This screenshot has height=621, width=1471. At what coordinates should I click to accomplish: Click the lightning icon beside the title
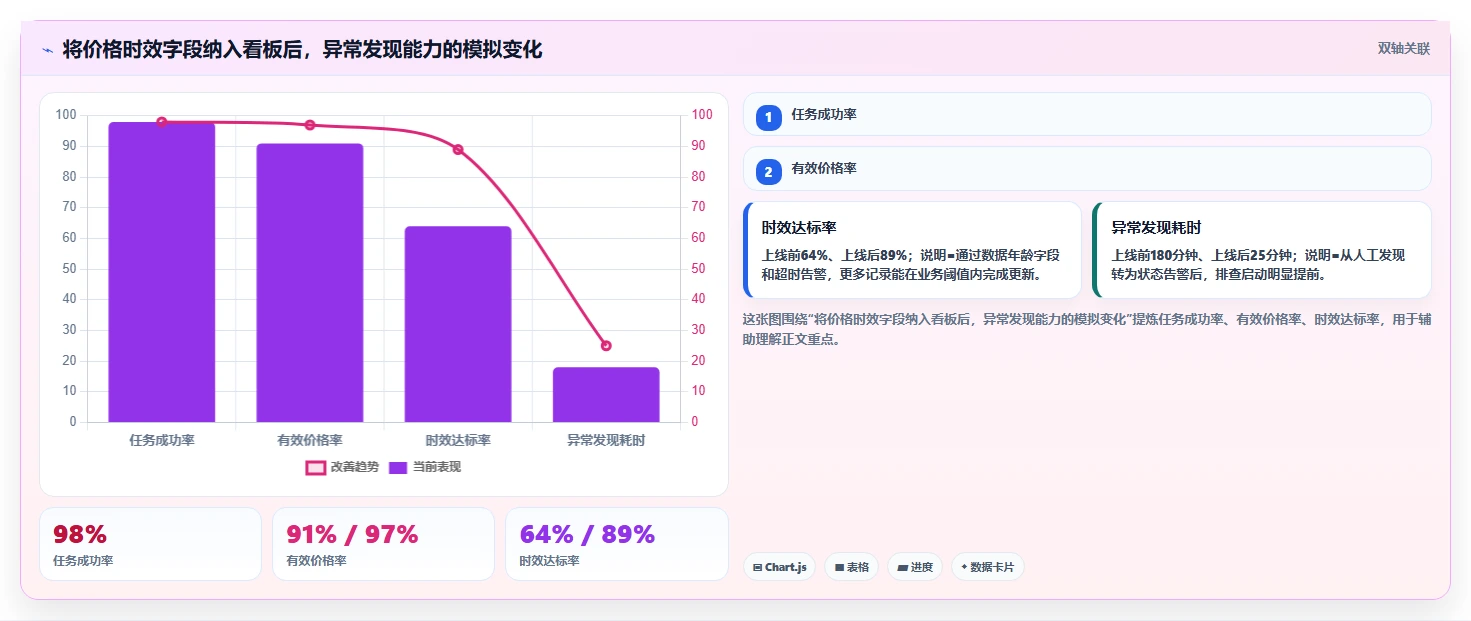[47, 50]
